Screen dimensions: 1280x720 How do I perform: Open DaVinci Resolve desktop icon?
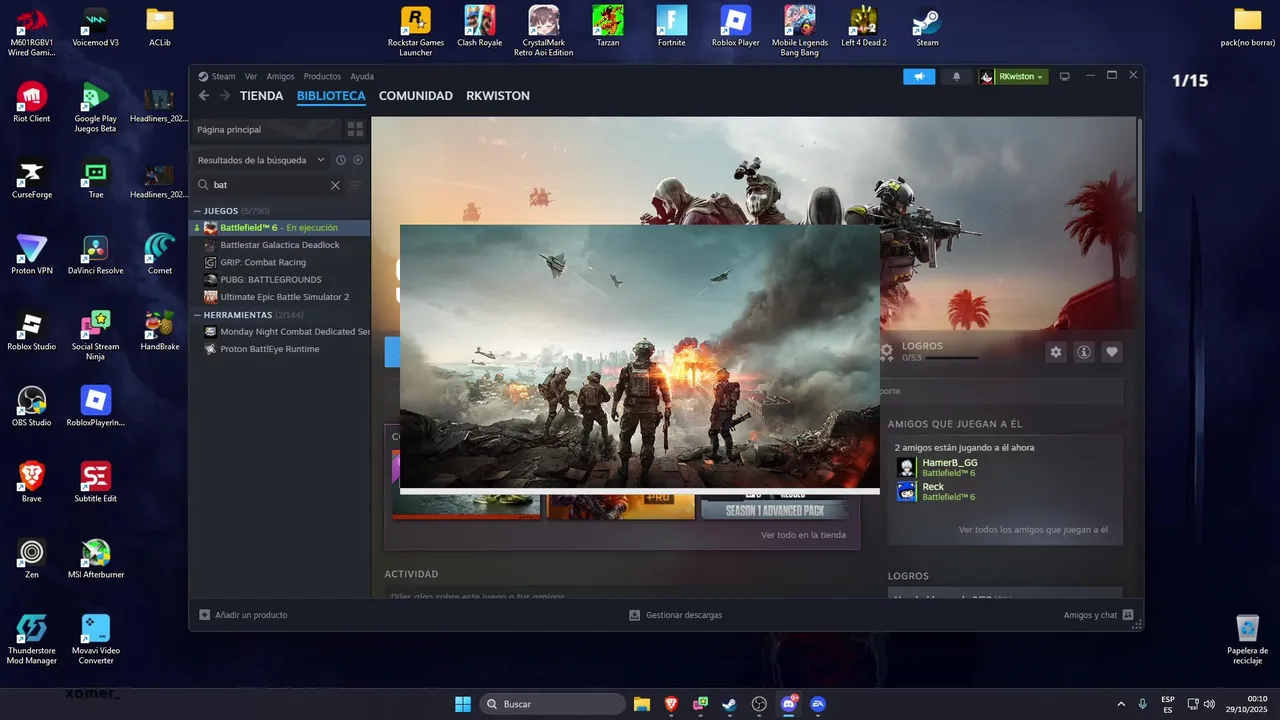tap(96, 255)
